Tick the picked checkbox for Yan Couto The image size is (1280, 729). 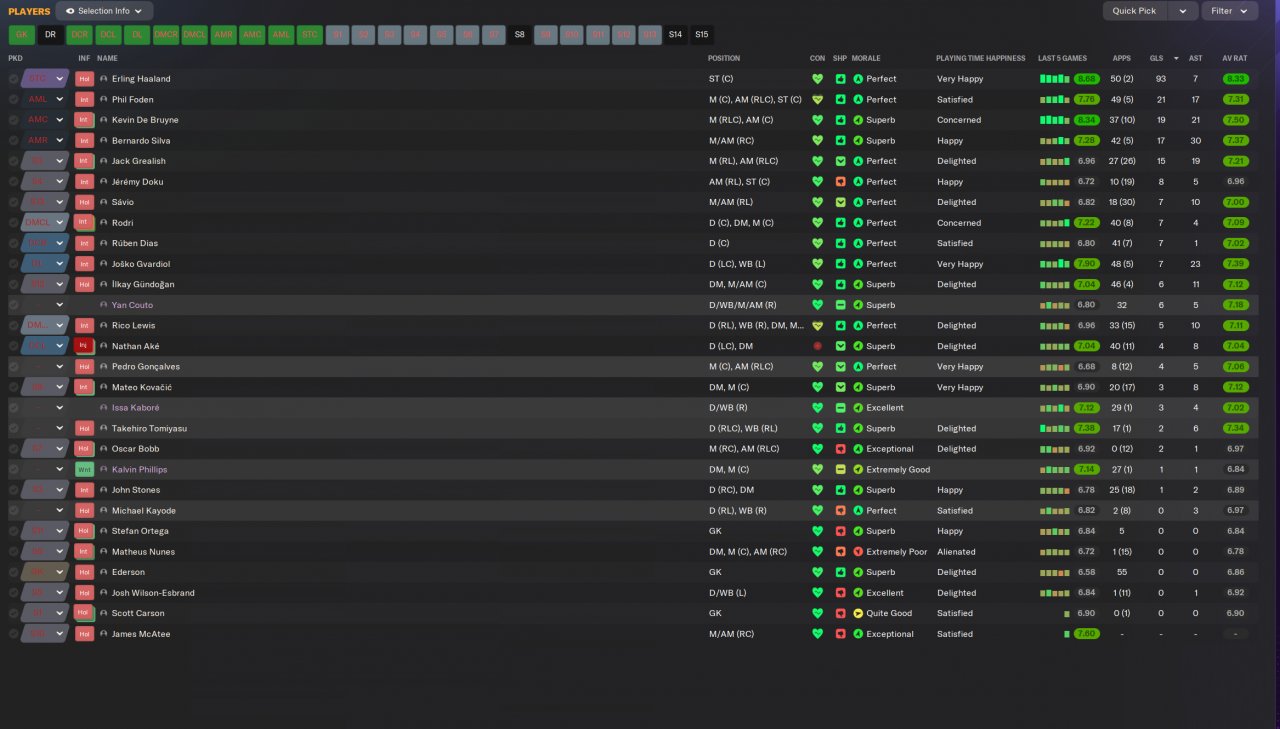pos(14,305)
